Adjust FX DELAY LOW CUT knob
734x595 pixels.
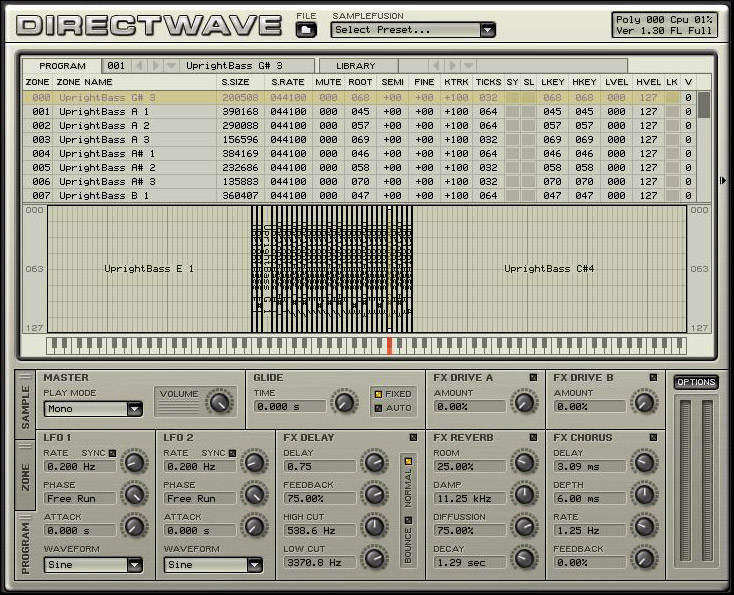click(374, 558)
